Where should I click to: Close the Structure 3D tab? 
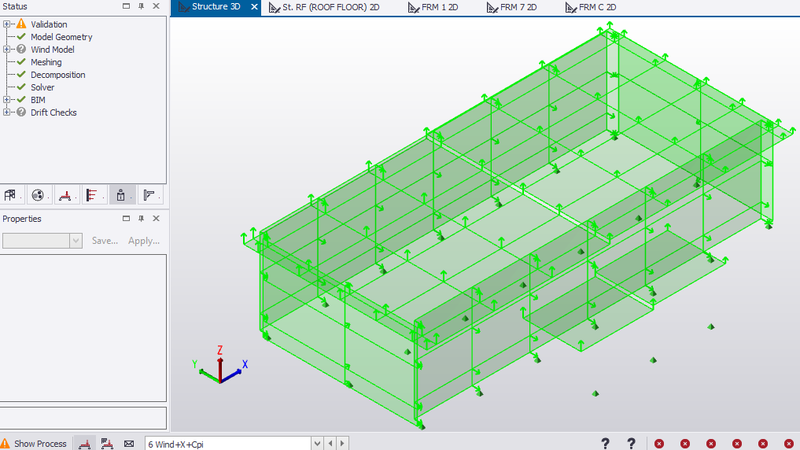[254, 7]
